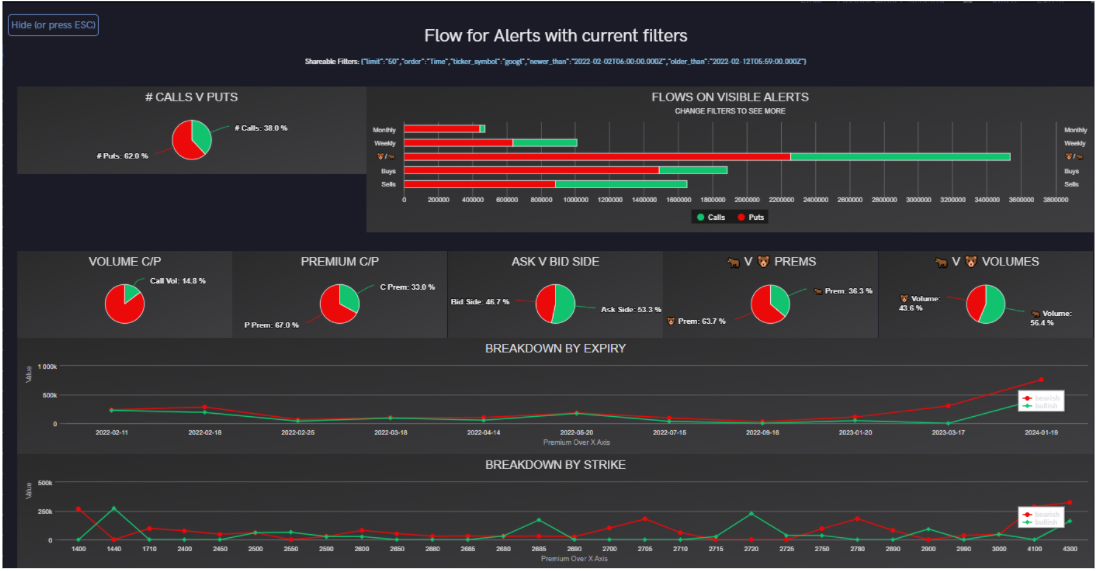Viewport: 1097px width, 571px height.
Task: Toggle the Calls legend in flows chart
Action: click(x=710, y=216)
